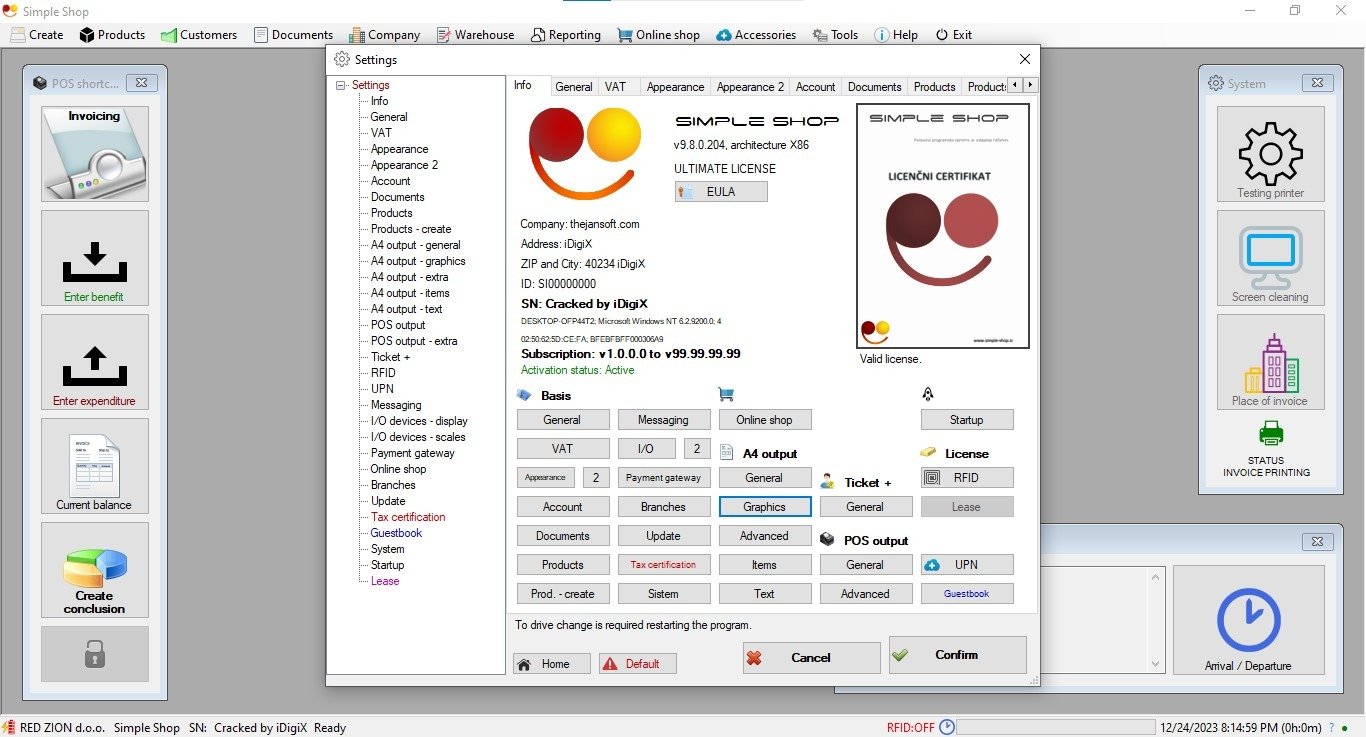Select Guestbook in settings tree
Image resolution: width=1366 pixels, height=737 pixels.
point(396,533)
